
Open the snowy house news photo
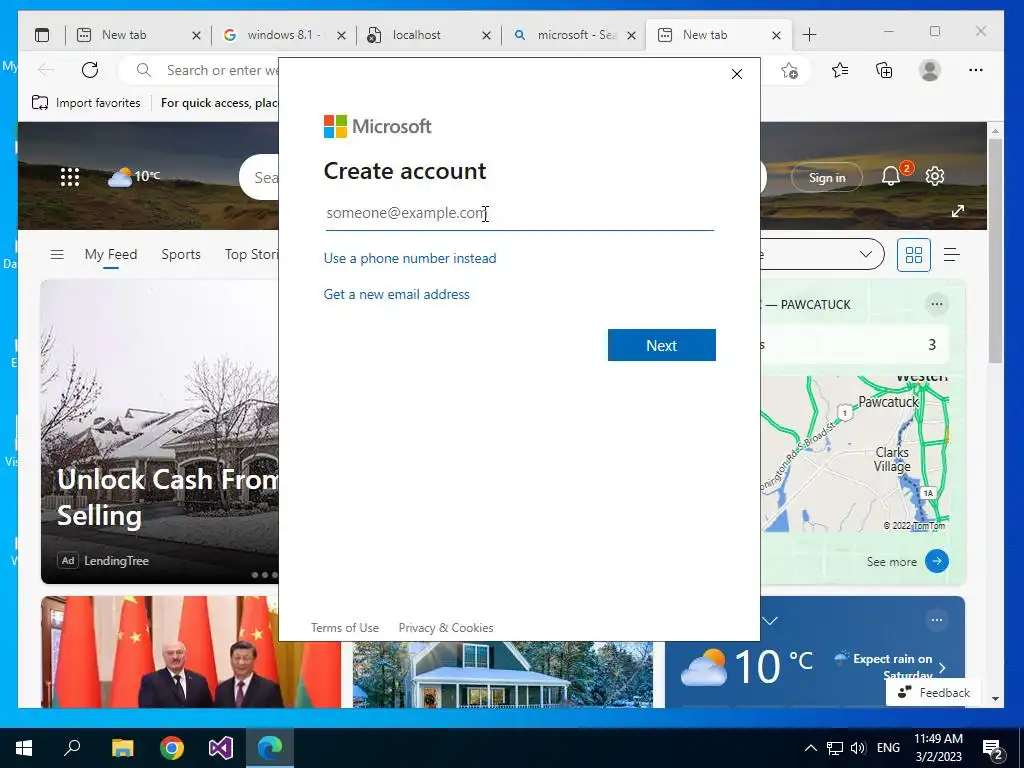pos(503,675)
